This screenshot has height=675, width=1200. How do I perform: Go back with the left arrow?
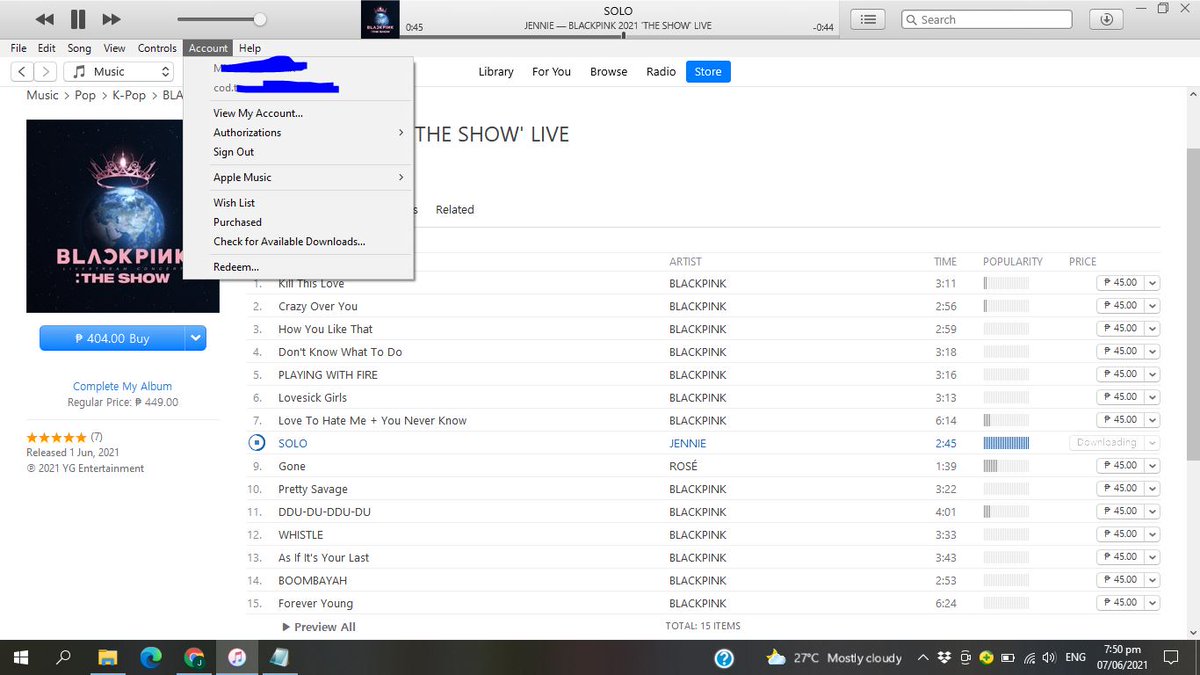22,72
